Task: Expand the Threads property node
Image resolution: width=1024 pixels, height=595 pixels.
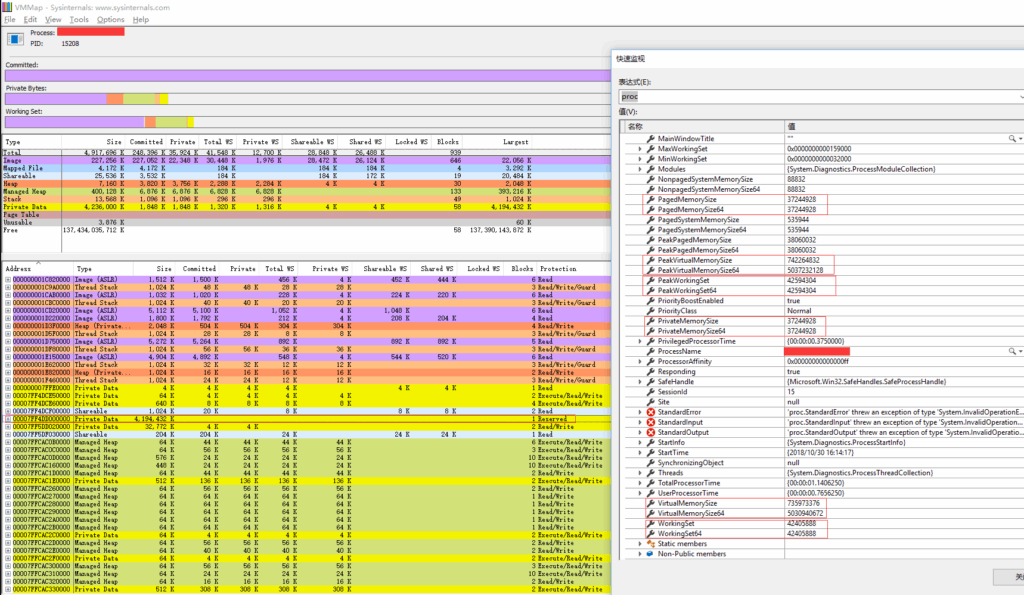Action: [x=640, y=474]
